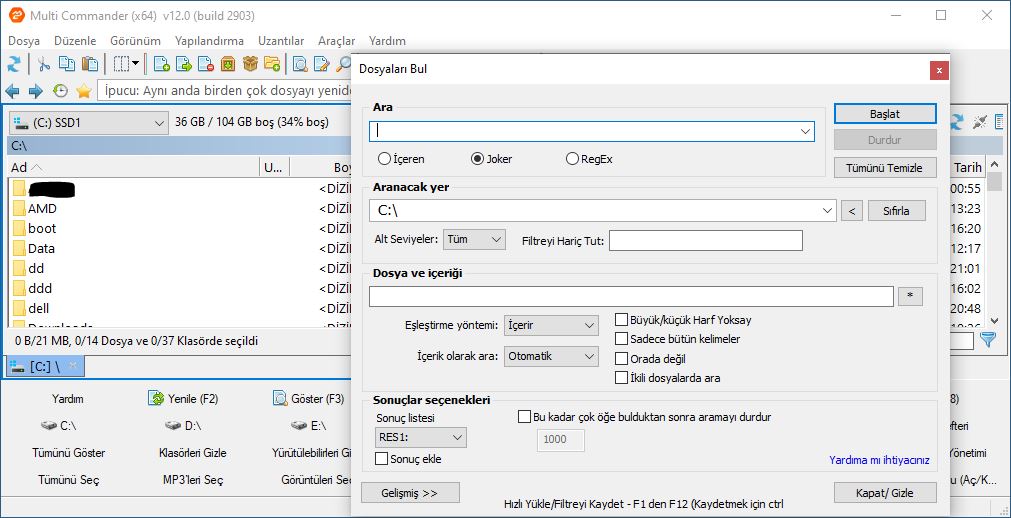This screenshot has height=518, width=1011.
Task: Click the Yardıma mı ihtiyacınız link
Action: click(879, 460)
